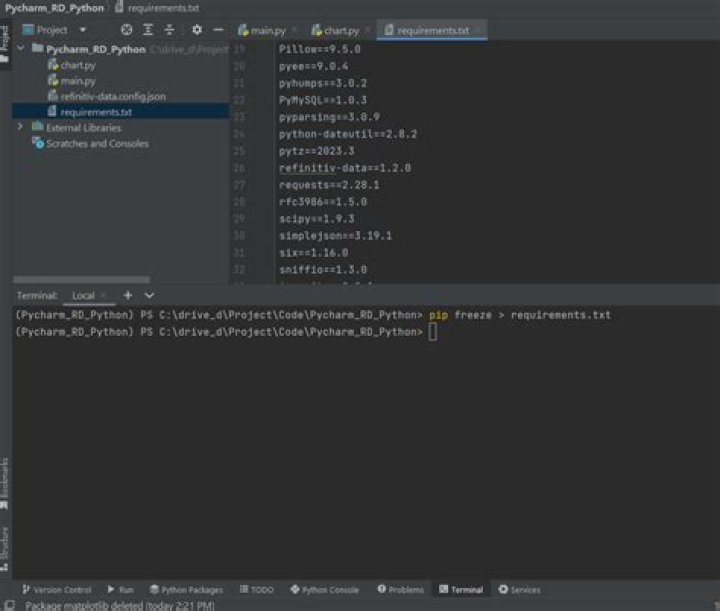Open the Version Control tool window
720x611 pixels.
pyautogui.click(x=56, y=590)
